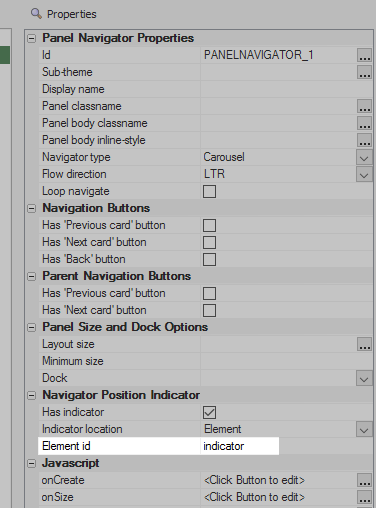
Task: Click onSize '<Click Button to edit>' text
Action: point(254,497)
